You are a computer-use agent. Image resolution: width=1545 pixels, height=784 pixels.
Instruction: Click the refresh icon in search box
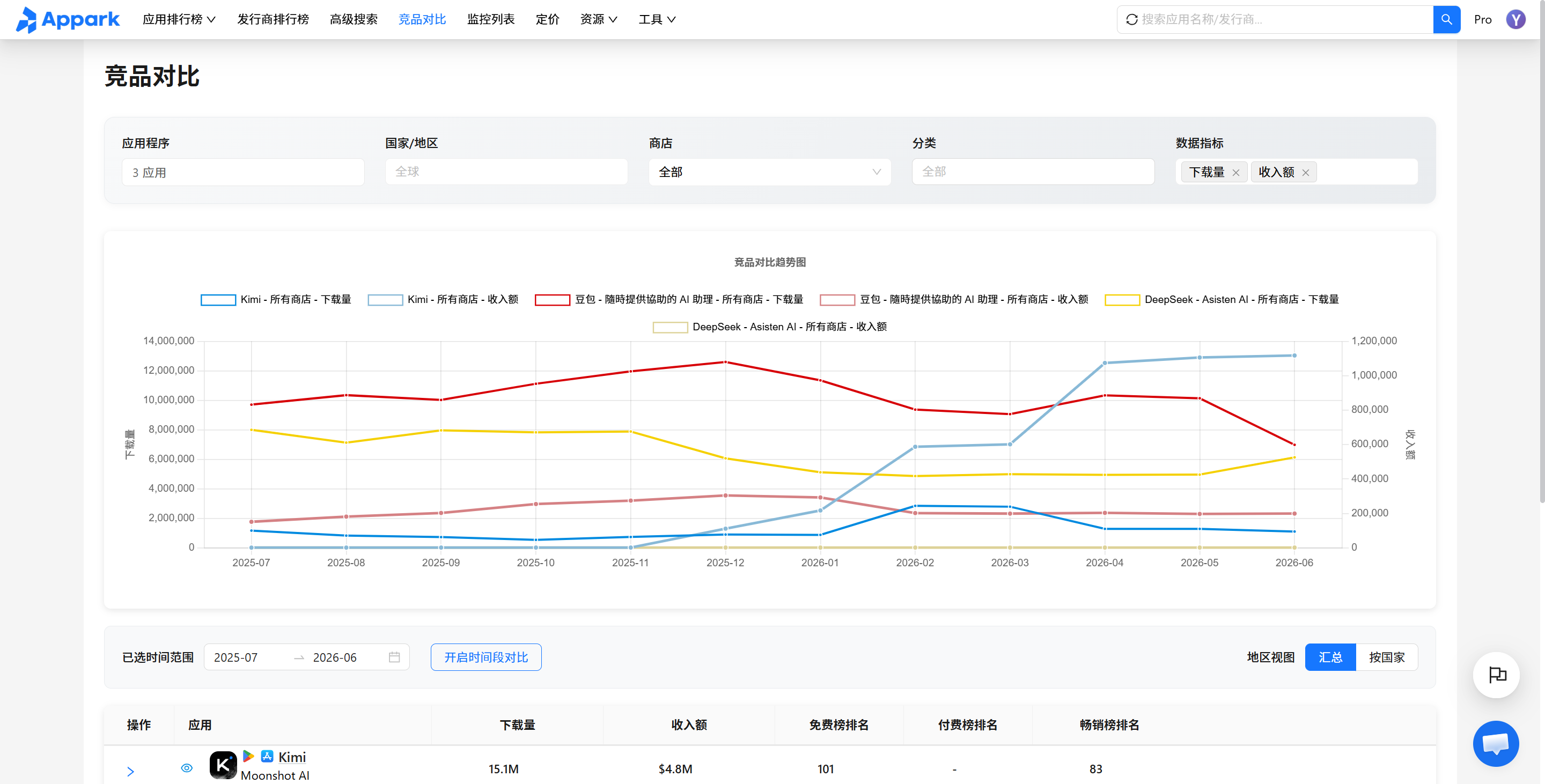coord(1131,19)
